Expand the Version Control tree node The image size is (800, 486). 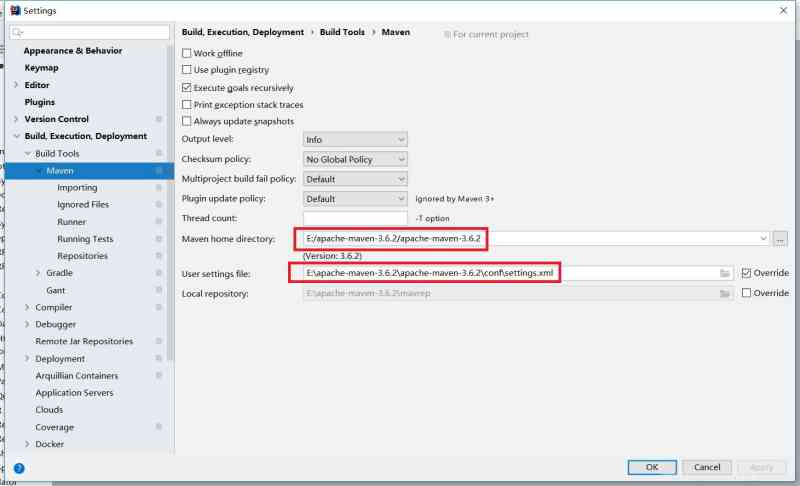tap(16, 119)
